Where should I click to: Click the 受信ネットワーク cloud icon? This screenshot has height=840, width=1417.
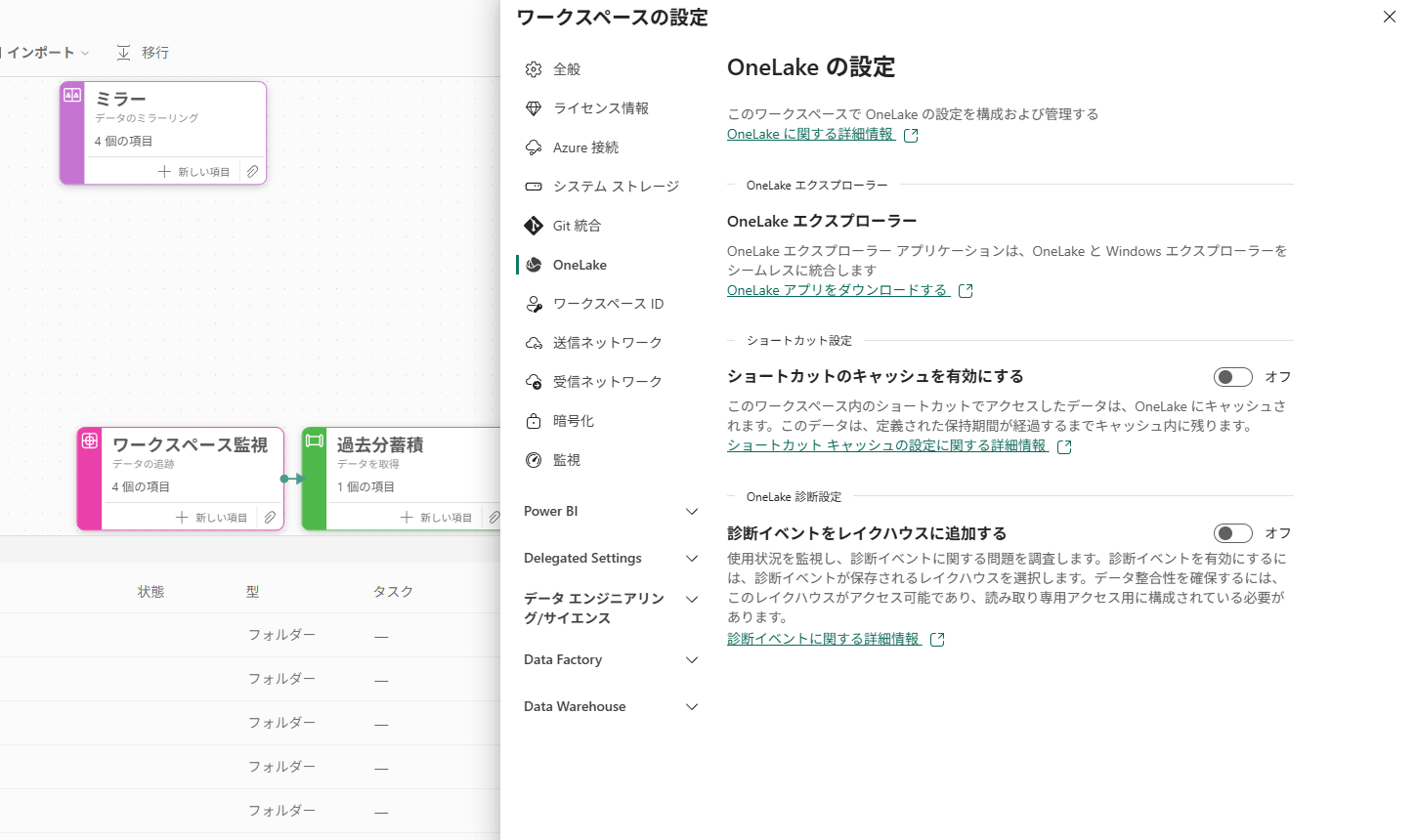[534, 382]
